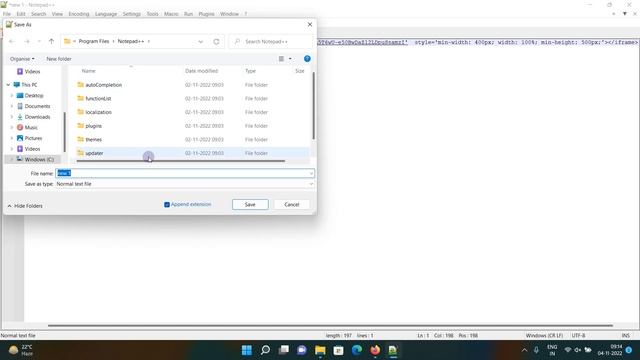Screen dimensions: 640x360
Task: Launch Microsoft Edge from the taskbar
Action: click(x=357, y=350)
